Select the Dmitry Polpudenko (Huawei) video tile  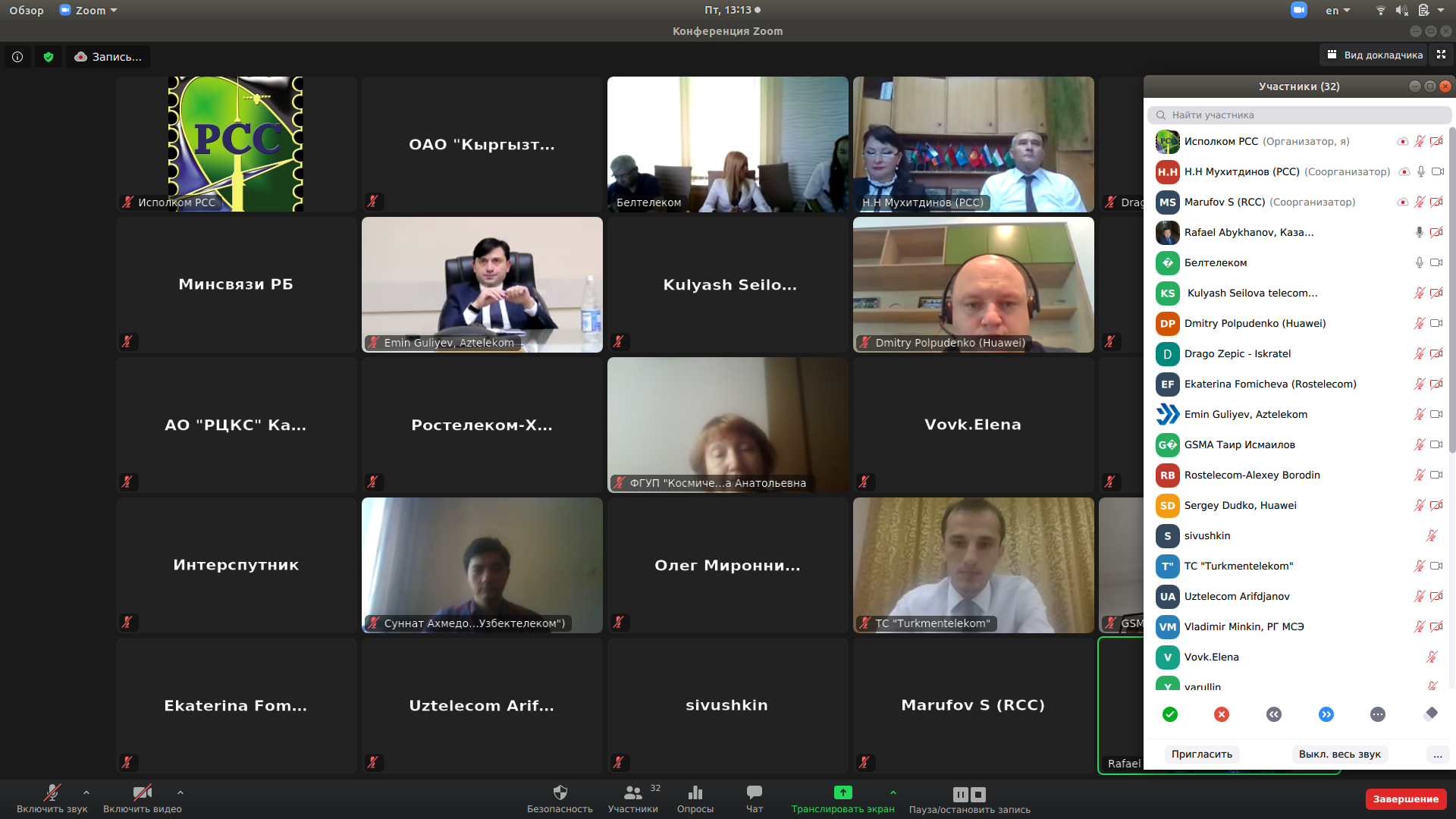[974, 284]
